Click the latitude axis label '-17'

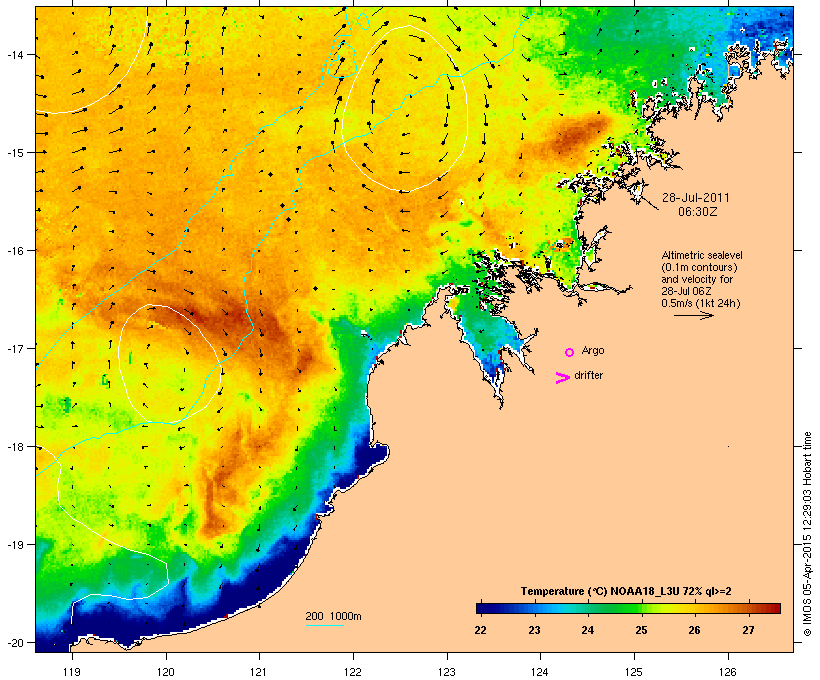[14, 348]
